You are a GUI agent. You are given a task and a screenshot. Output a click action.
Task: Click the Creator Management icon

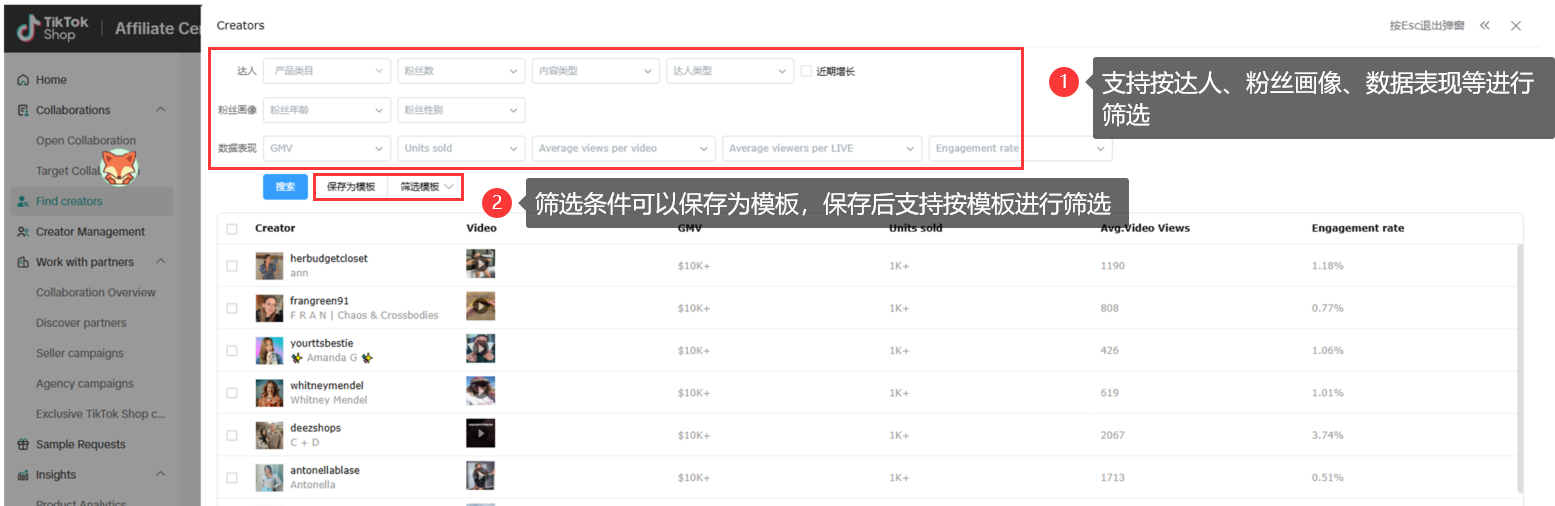tap(23, 232)
